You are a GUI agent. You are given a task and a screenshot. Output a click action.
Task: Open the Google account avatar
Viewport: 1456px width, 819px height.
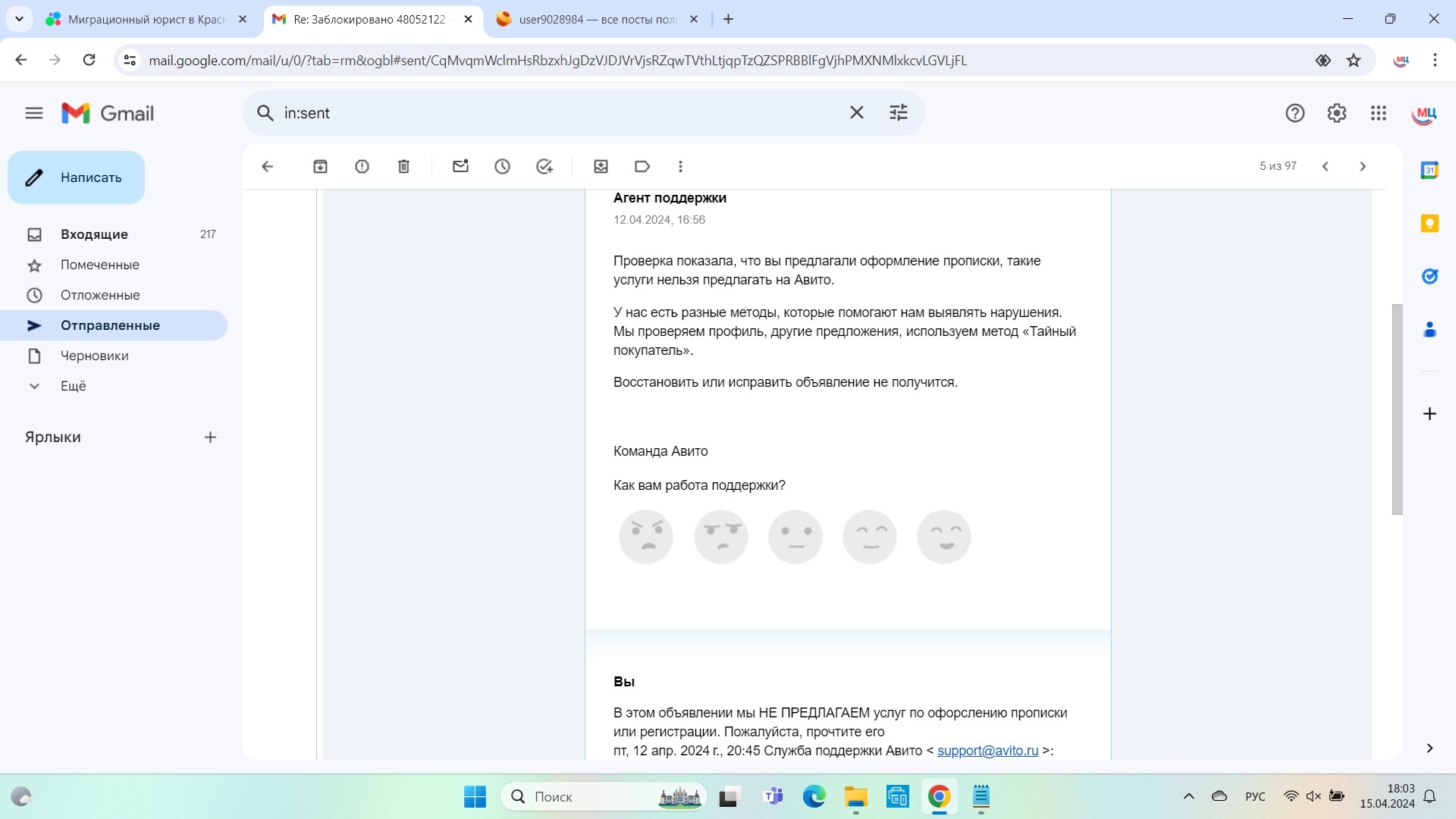1424,114
